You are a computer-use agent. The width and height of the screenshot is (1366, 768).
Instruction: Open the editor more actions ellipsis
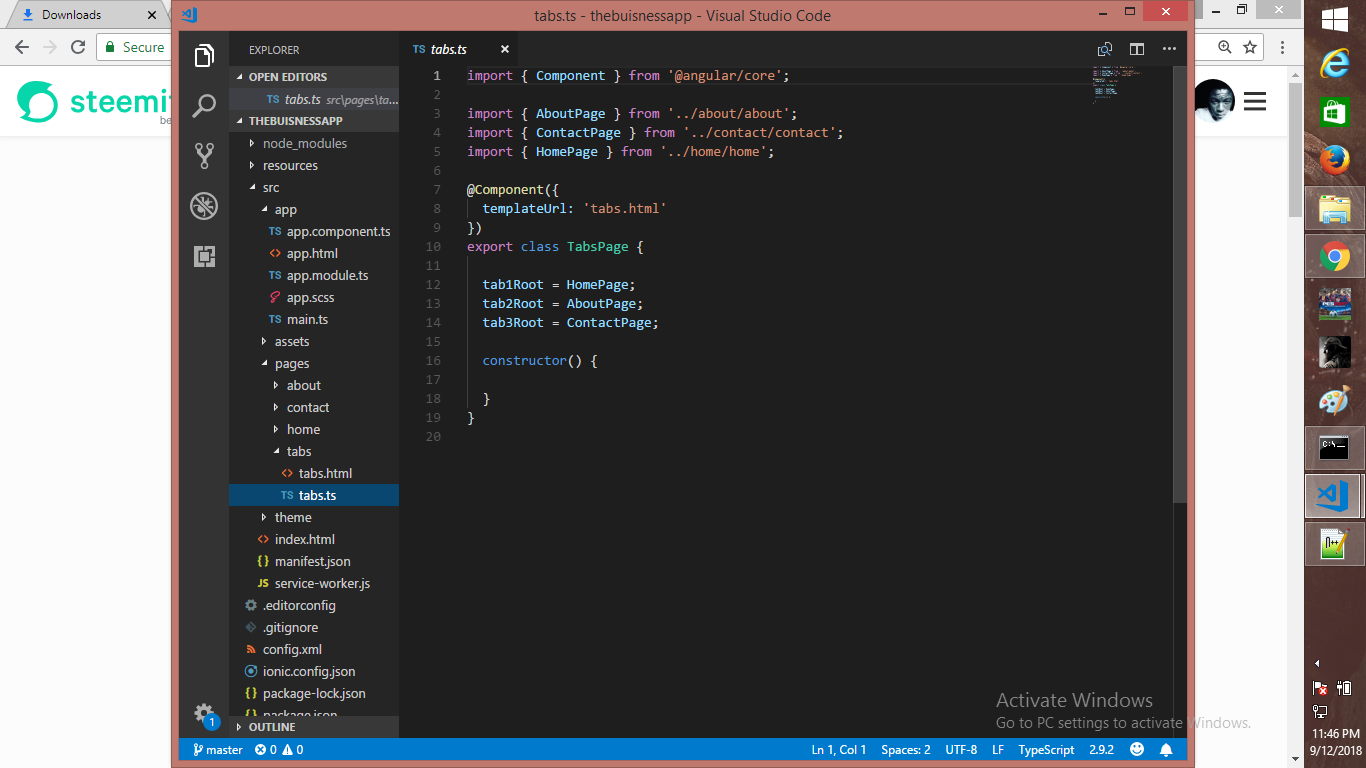(1169, 49)
